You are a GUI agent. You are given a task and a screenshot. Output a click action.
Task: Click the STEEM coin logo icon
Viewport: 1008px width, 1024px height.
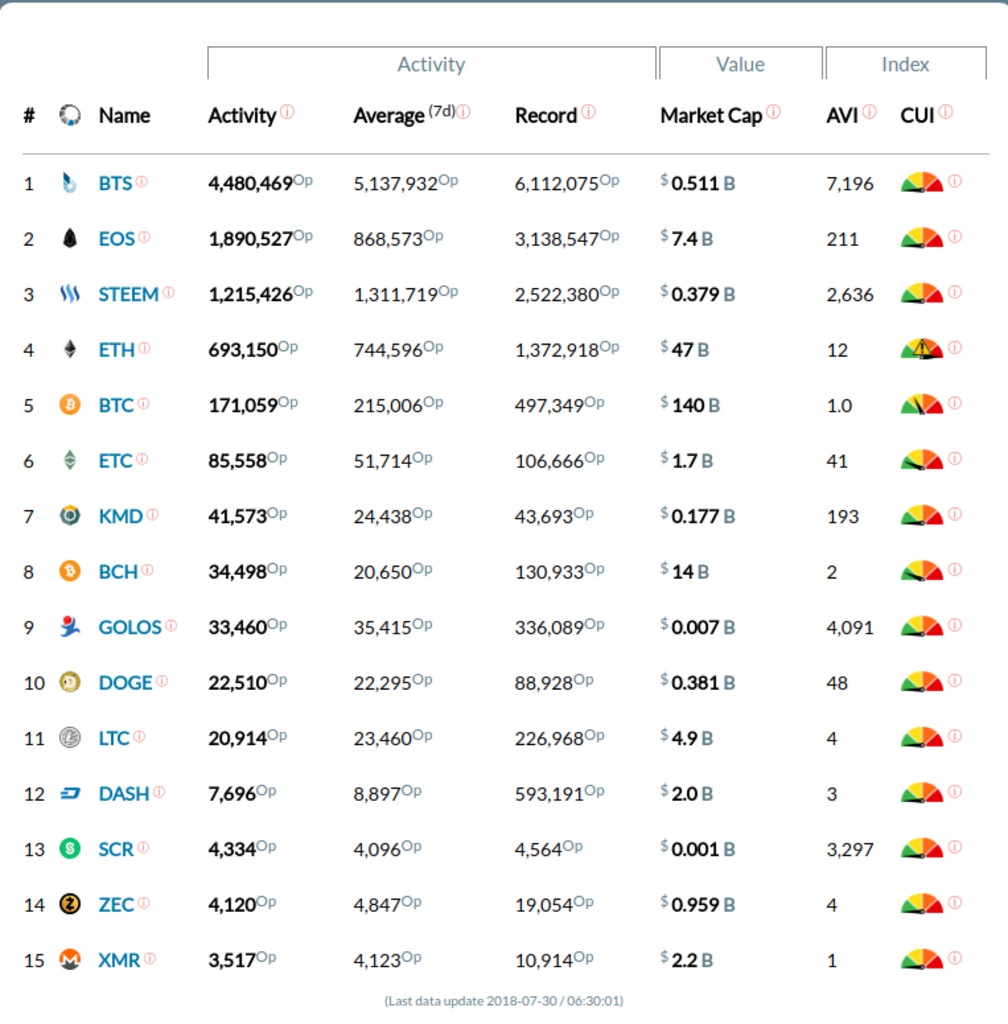click(x=70, y=294)
